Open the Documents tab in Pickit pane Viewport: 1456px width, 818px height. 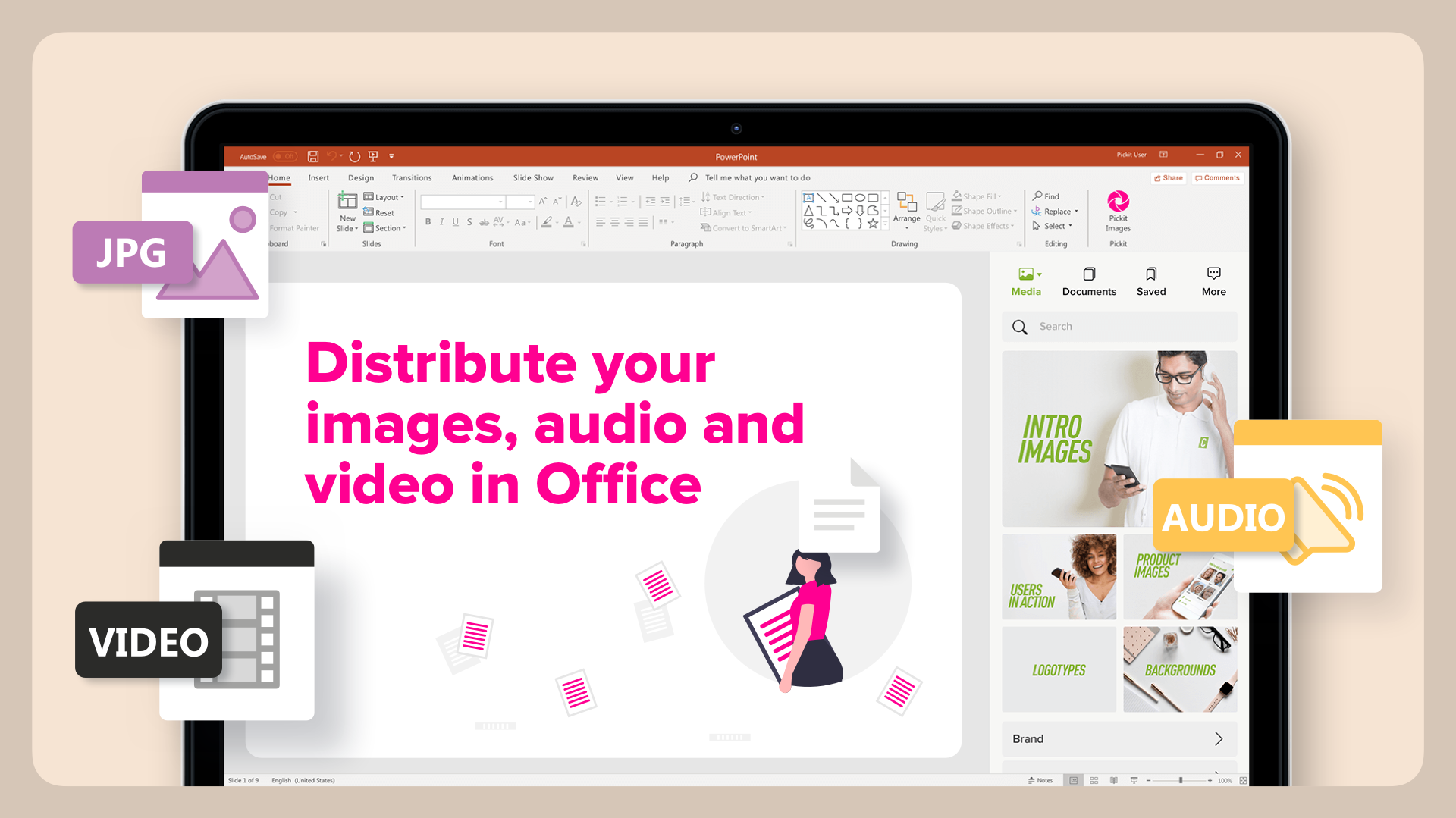1089,282
